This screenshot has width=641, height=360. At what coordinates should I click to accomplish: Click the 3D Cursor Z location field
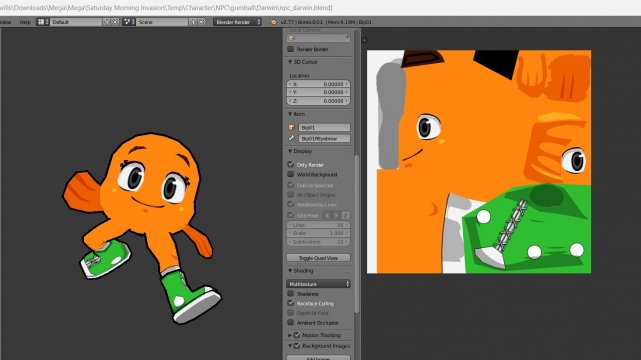coord(318,101)
